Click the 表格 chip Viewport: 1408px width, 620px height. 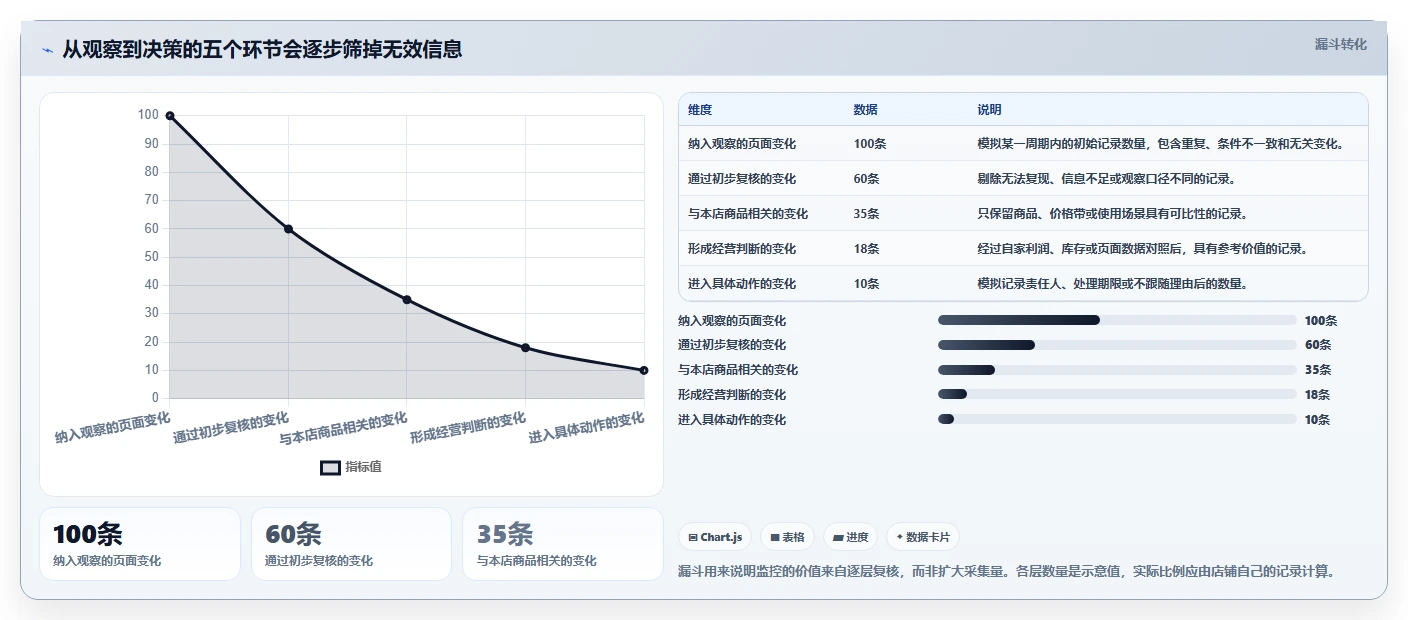787,537
